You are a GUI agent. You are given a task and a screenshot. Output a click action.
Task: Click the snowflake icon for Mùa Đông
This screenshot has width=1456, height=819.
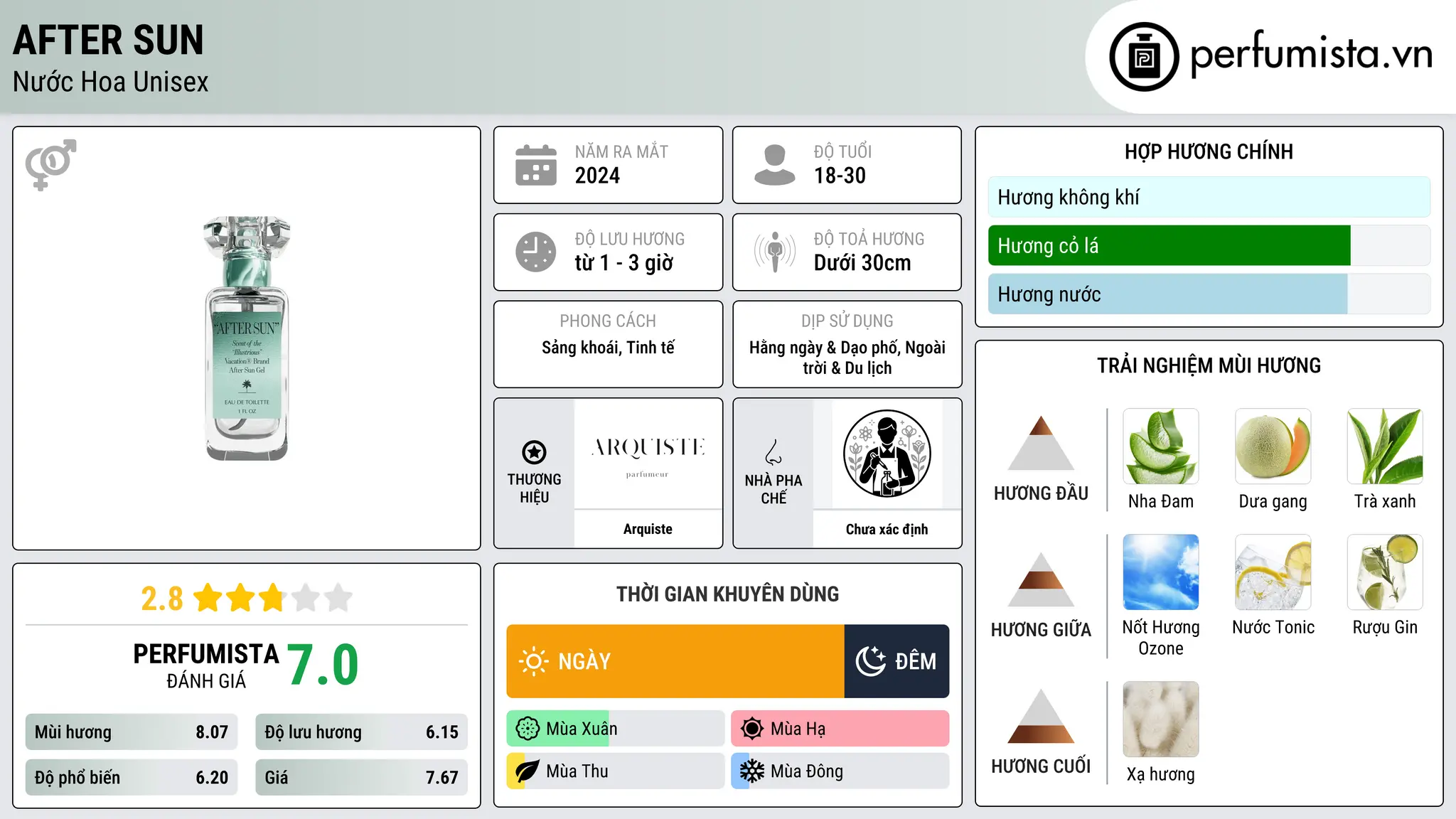(752, 771)
